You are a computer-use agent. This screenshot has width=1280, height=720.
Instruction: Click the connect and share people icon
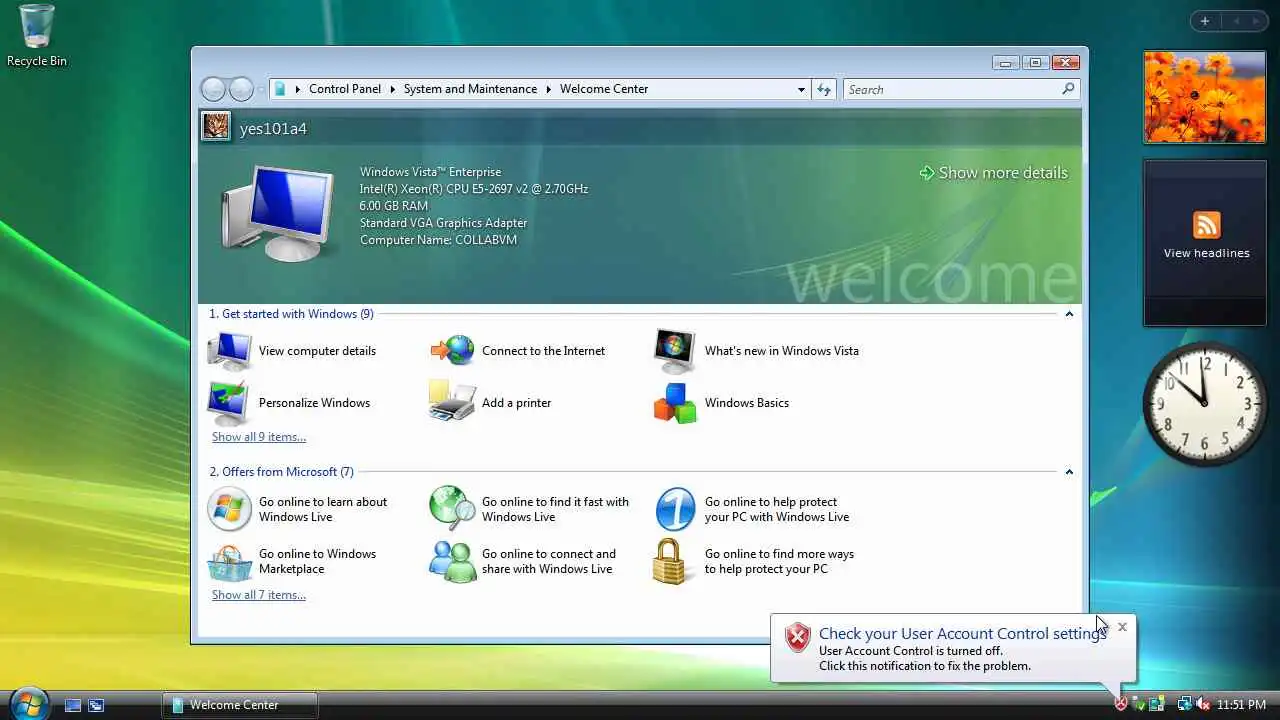pos(452,561)
